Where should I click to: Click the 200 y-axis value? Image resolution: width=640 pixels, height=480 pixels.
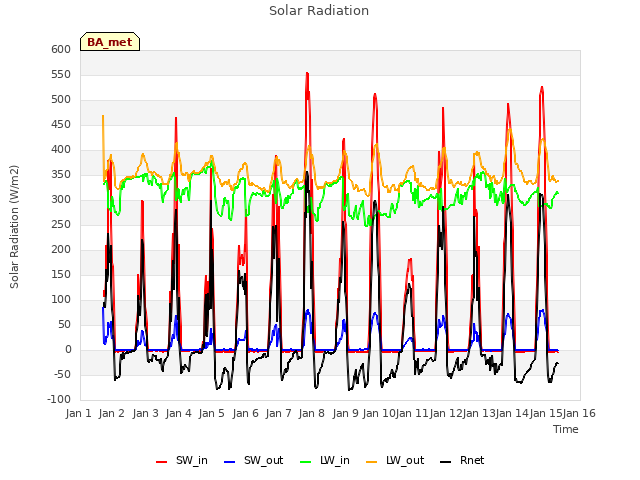[x=61, y=249]
